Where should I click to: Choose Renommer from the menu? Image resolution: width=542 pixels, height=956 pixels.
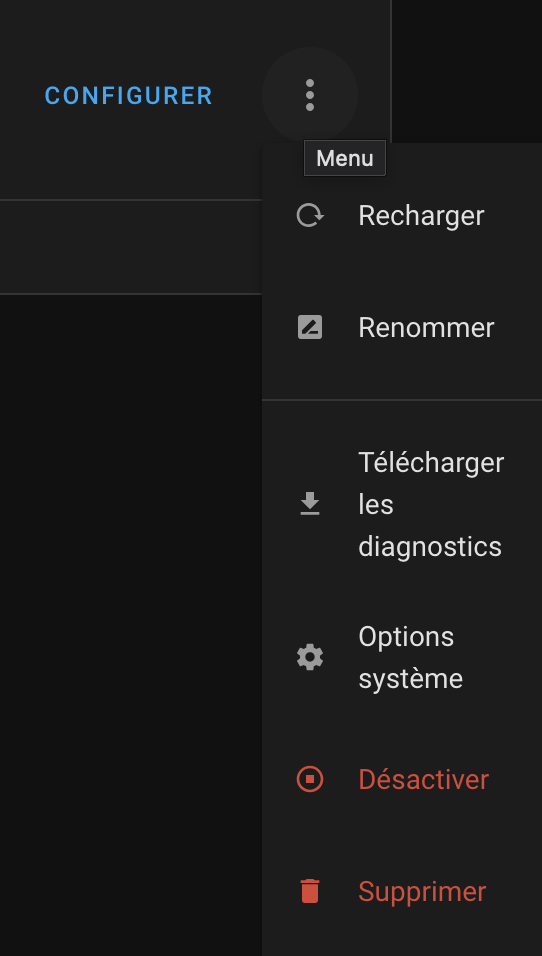coord(402,328)
